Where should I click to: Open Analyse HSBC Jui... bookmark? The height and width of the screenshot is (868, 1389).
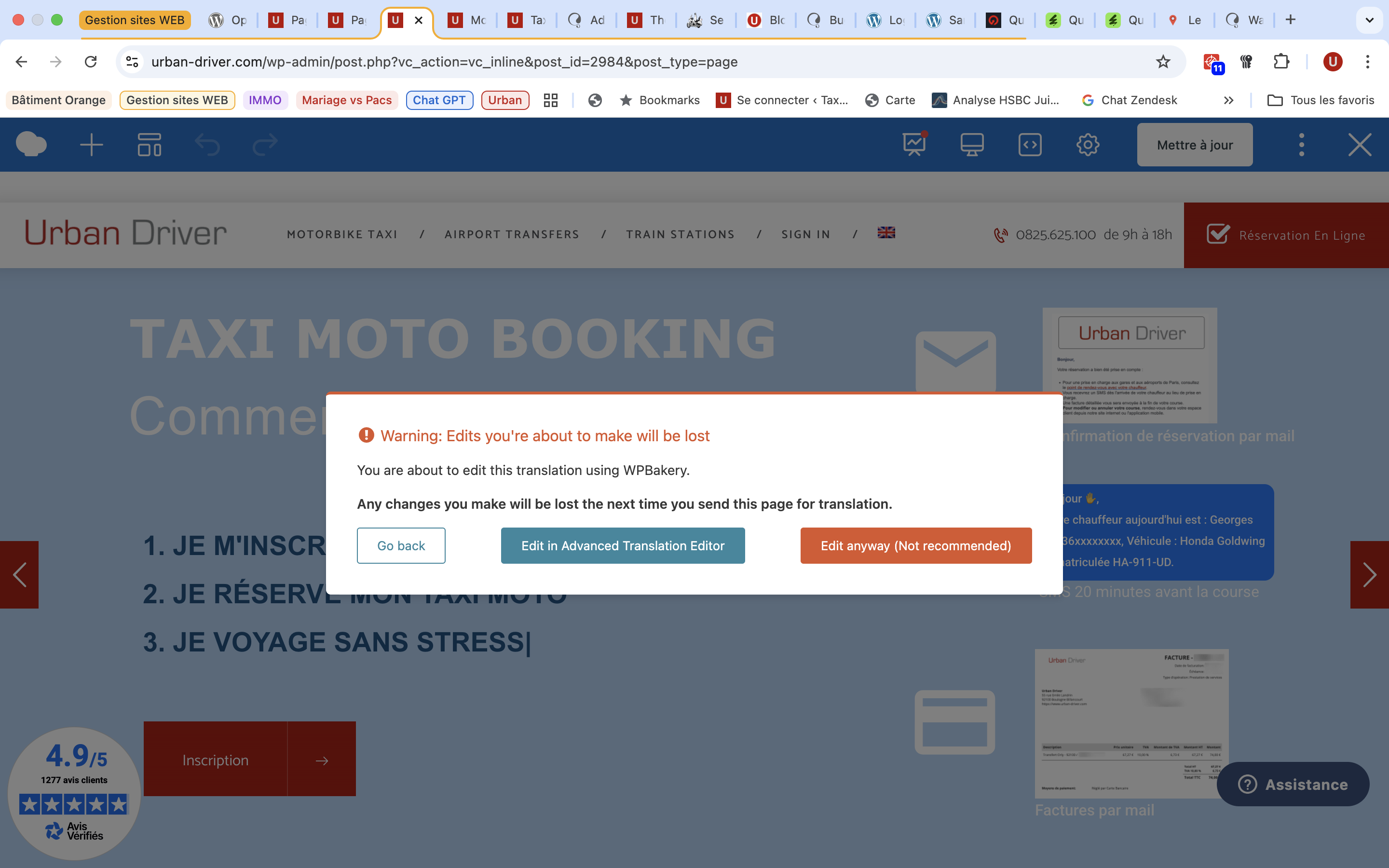(x=996, y=100)
